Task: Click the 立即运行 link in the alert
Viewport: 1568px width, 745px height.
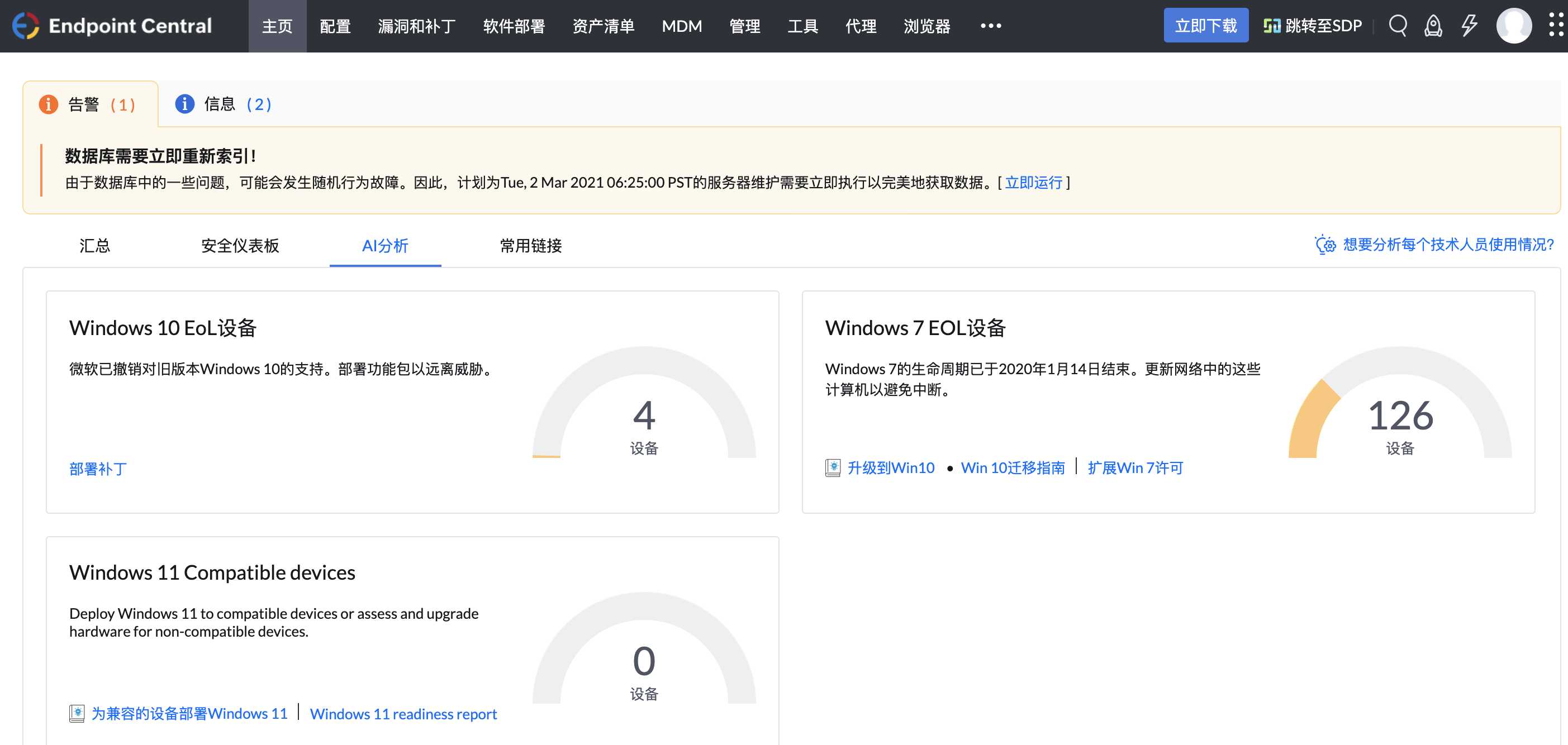Action: (1034, 183)
